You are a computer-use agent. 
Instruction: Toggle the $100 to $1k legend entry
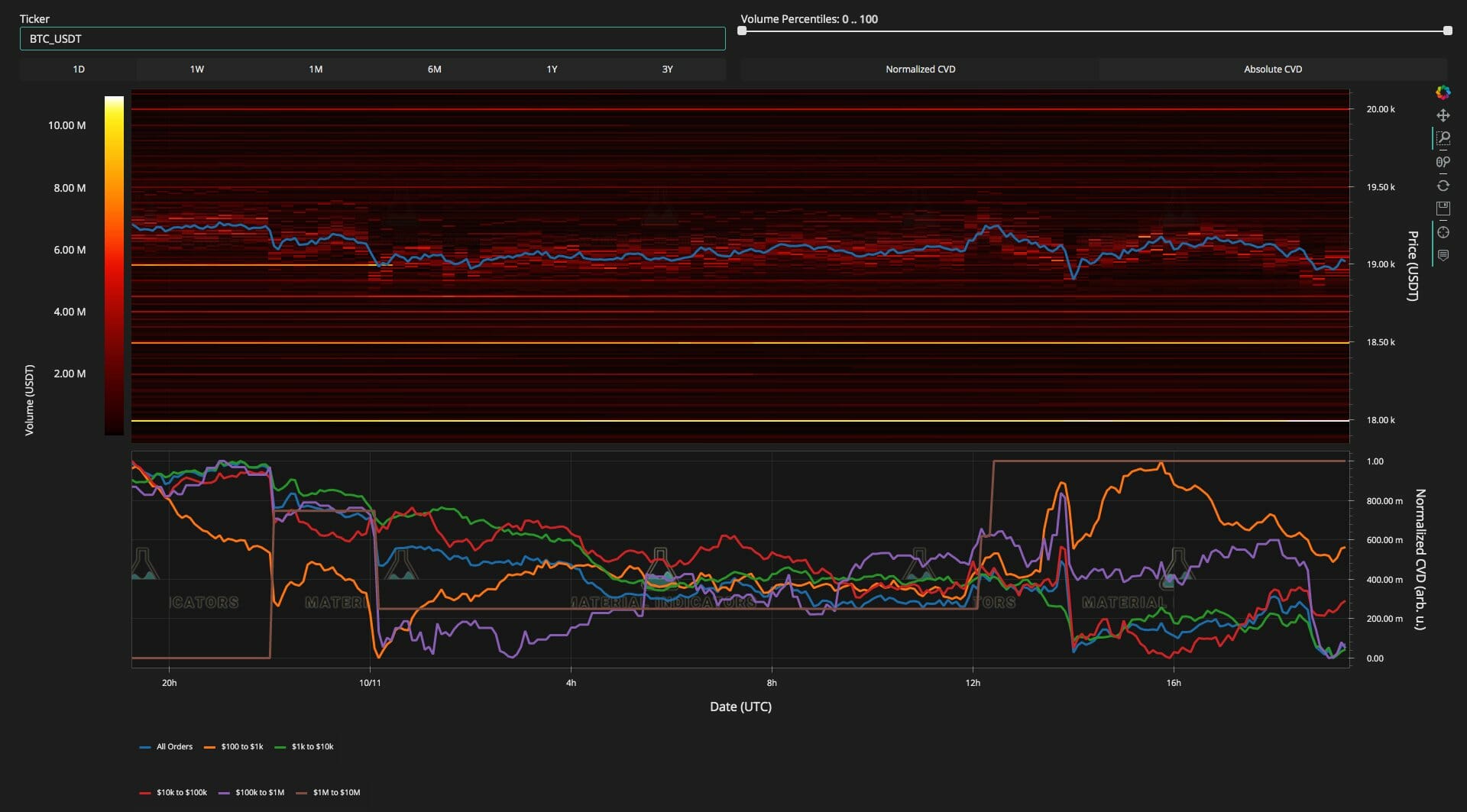tap(233, 746)
